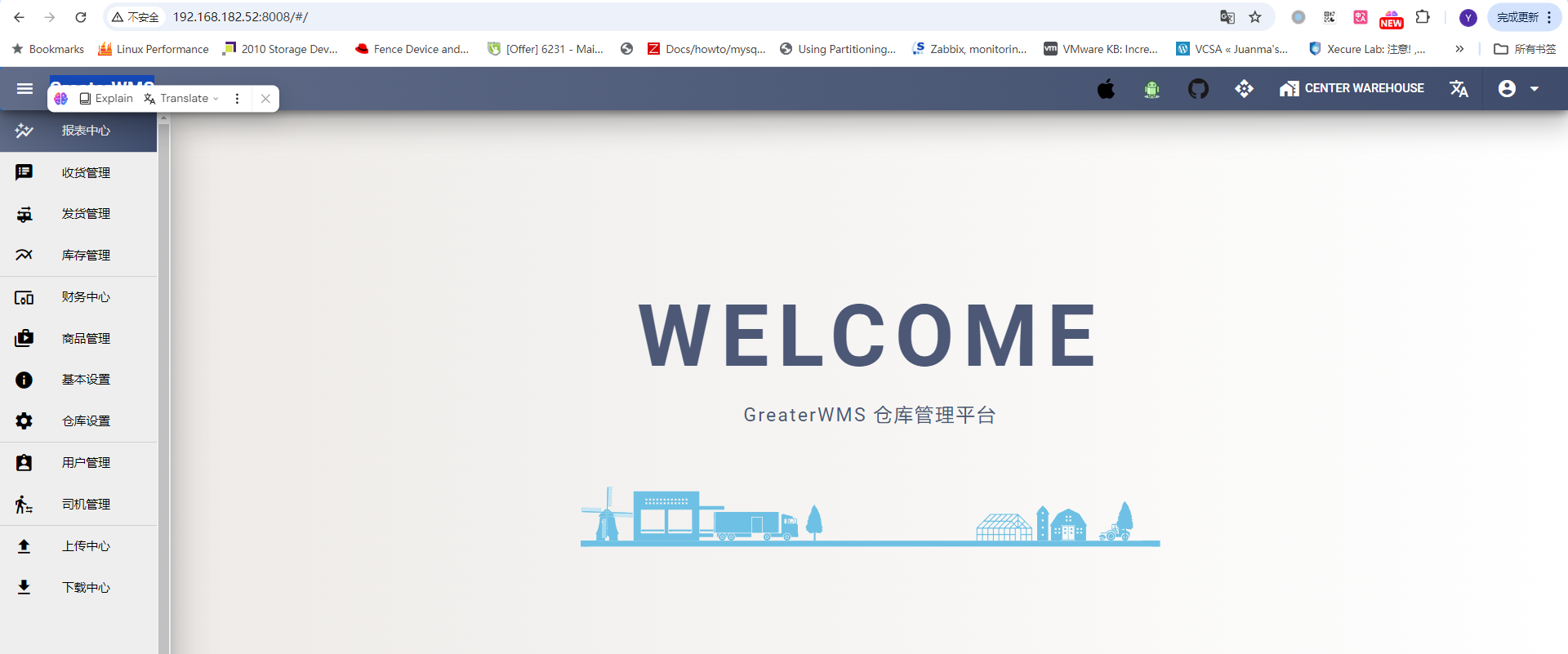
Task: Click the 不安全 site security indicator
Action: (x=136, y=17)
